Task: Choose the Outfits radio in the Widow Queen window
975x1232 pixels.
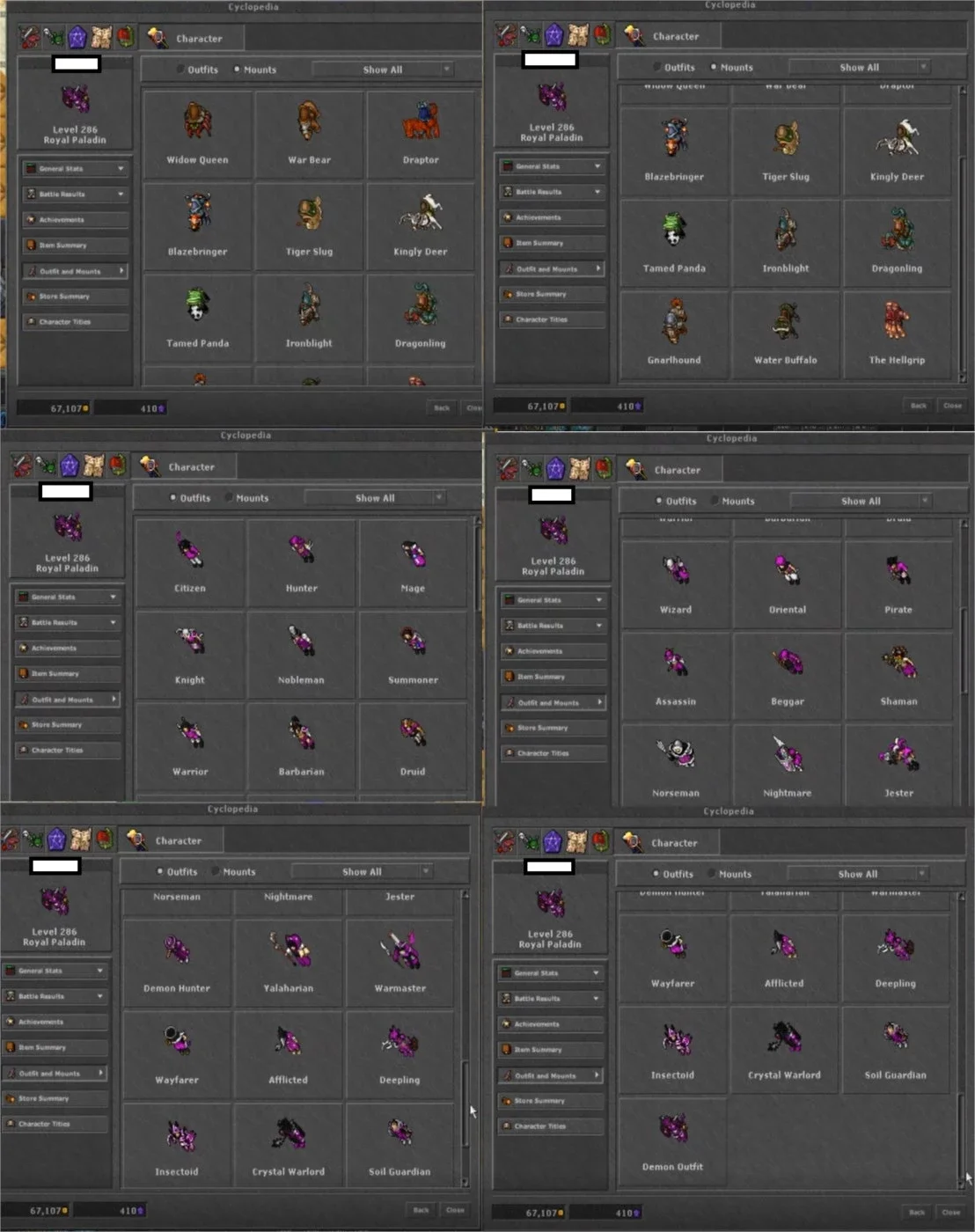Action: tap(197, 70)
